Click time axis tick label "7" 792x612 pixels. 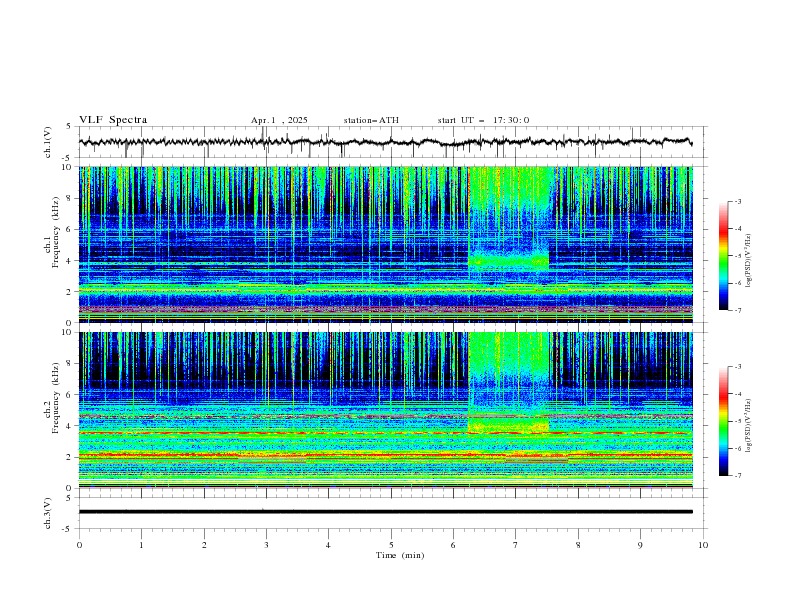pyautogui.click(x=516, y=545)
